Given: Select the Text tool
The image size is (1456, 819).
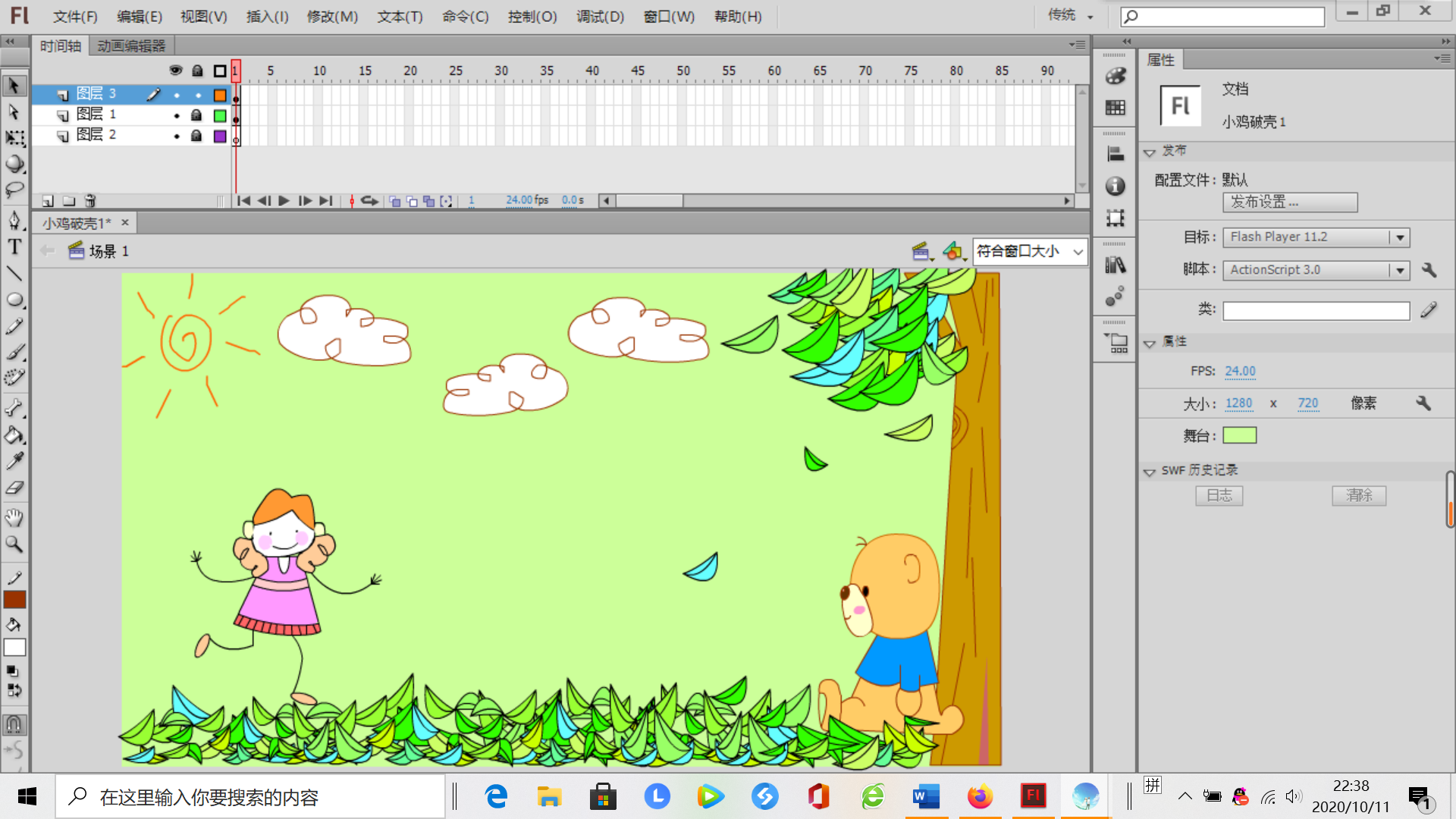Looking at the screenshot, I should tap(14, 247).
